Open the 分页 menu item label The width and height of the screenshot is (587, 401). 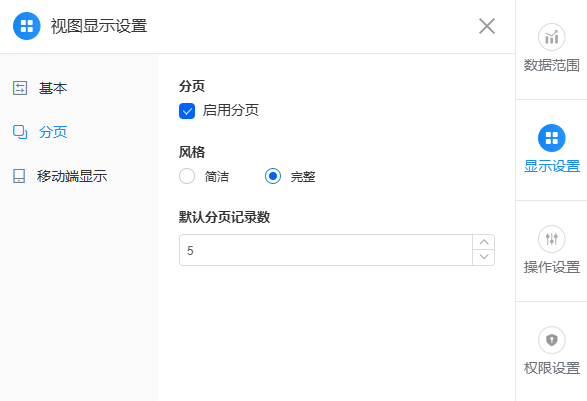(x=53, y=132)
